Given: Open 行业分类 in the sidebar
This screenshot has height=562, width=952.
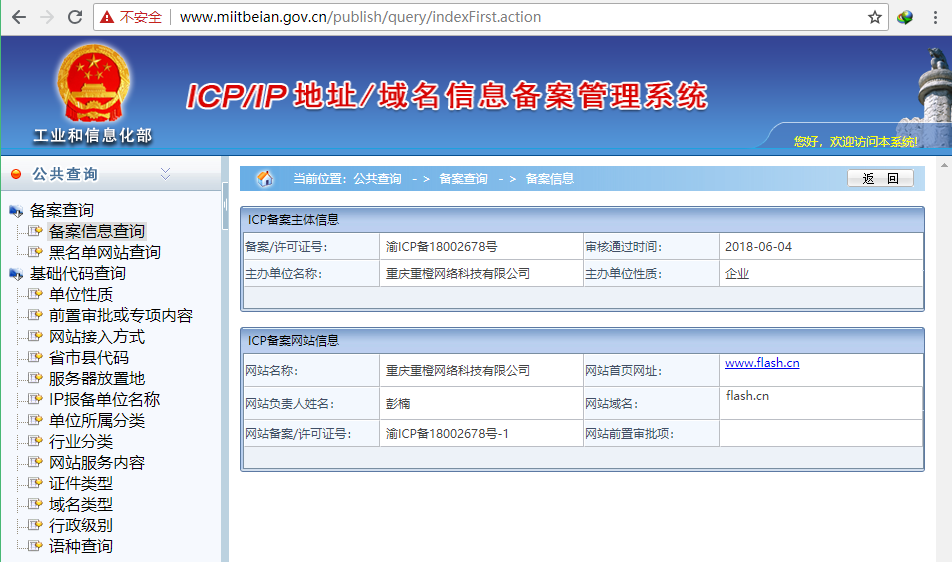Looking at the screenshot, I should point(81,442).
